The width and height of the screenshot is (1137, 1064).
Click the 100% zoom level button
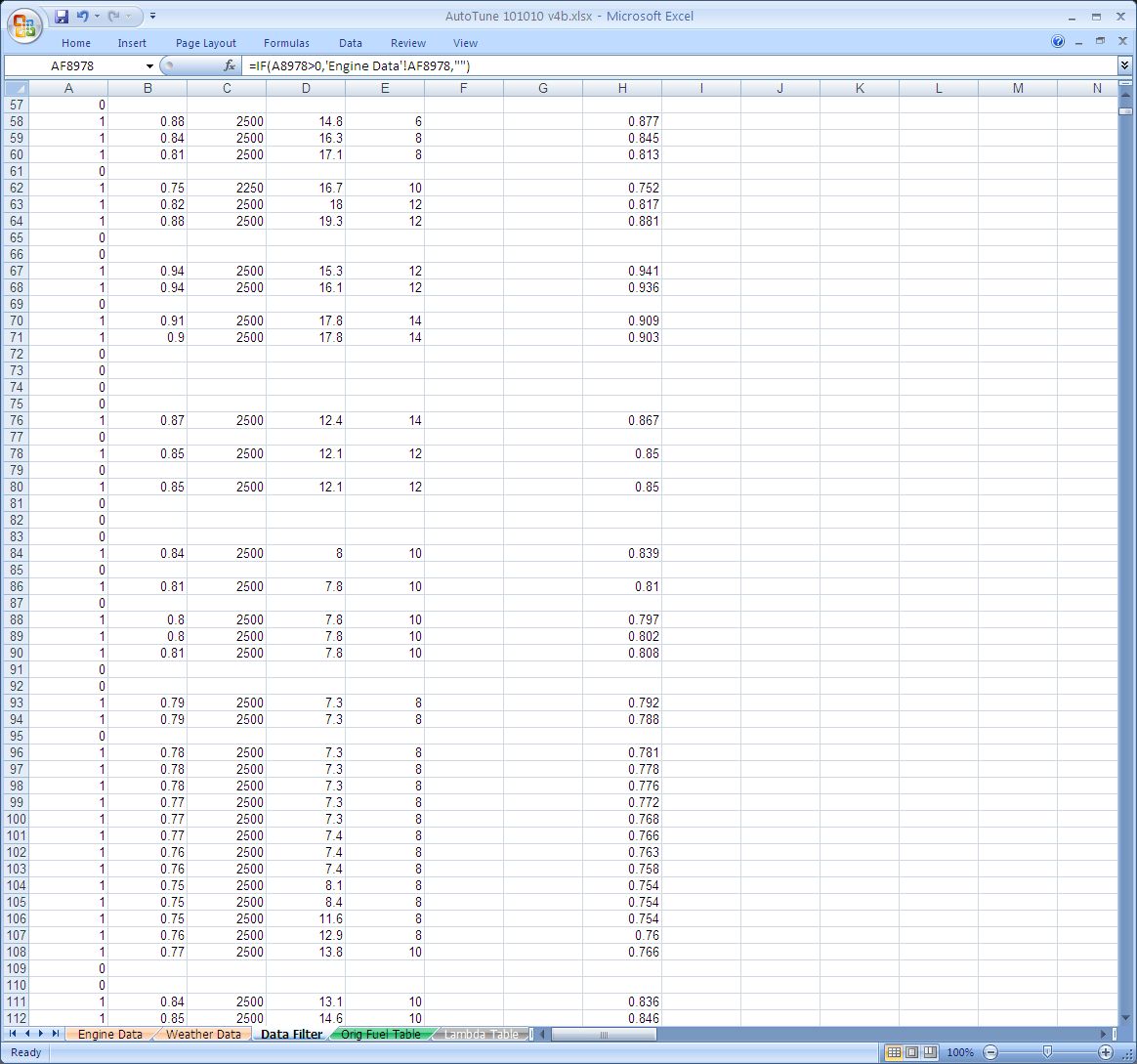[x=960, y=1052]
